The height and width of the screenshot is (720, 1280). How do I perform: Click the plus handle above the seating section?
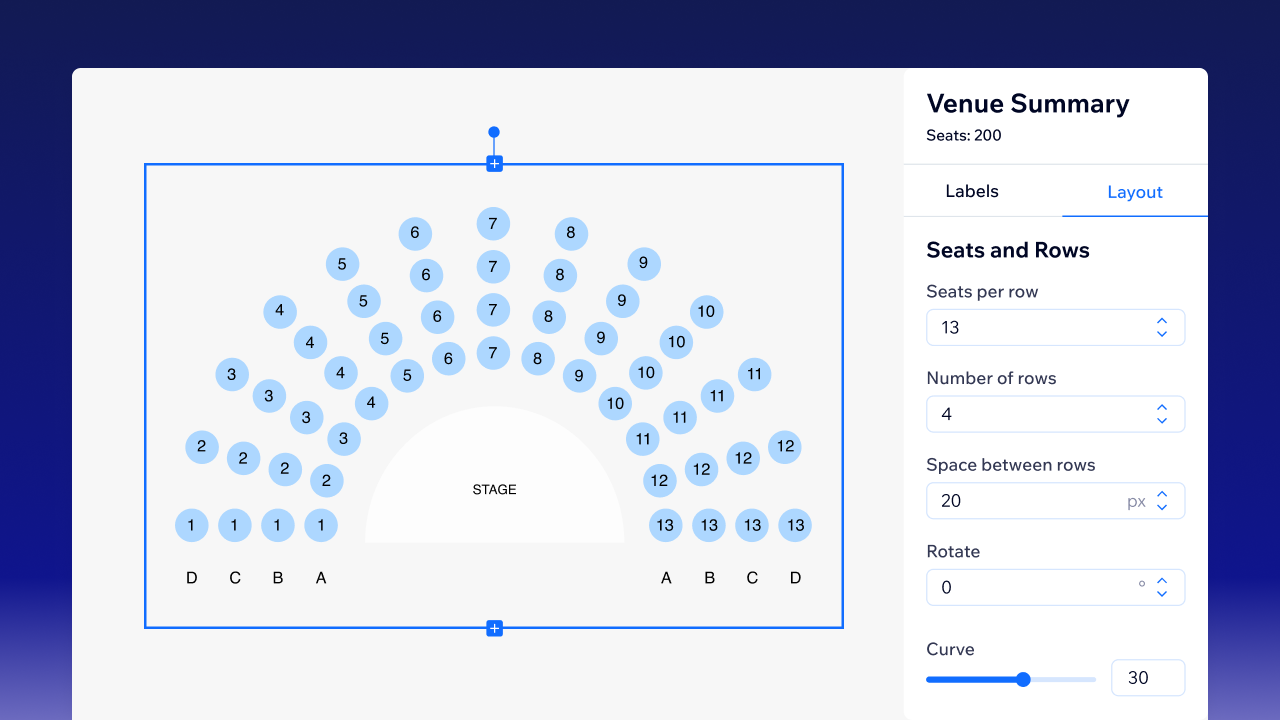coord(494,162)
